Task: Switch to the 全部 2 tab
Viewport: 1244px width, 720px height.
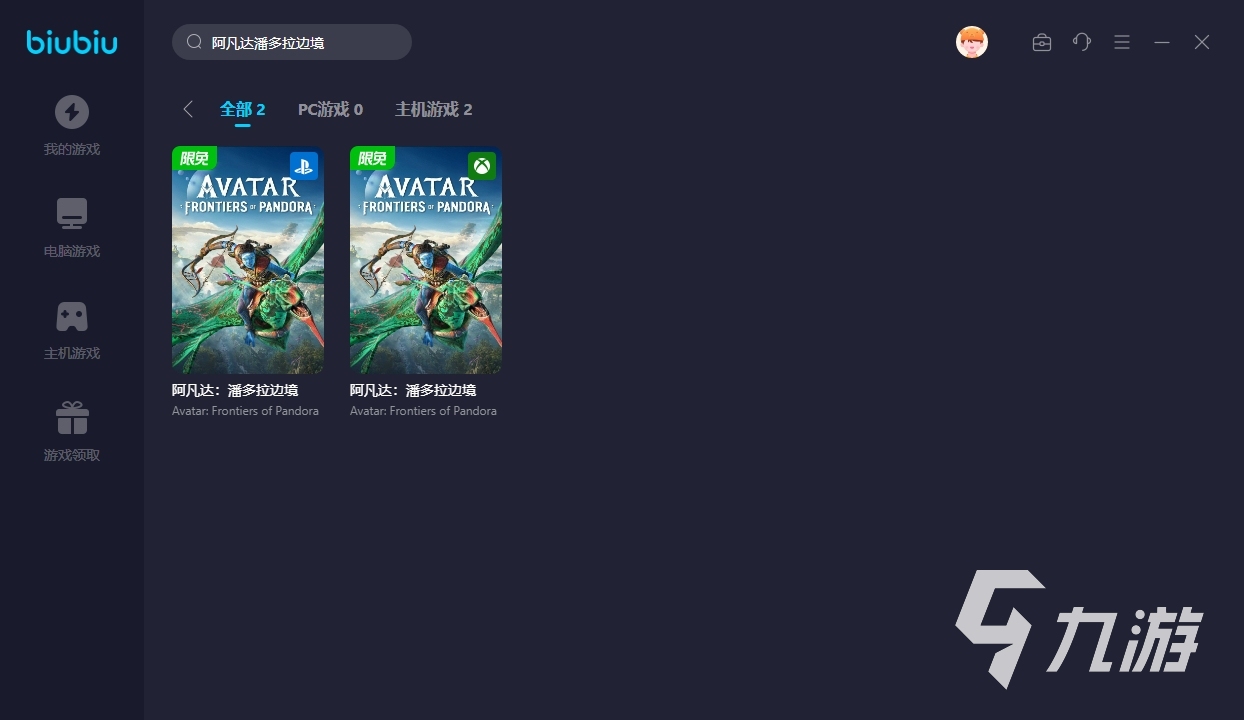Action: [x=242, y=109]
